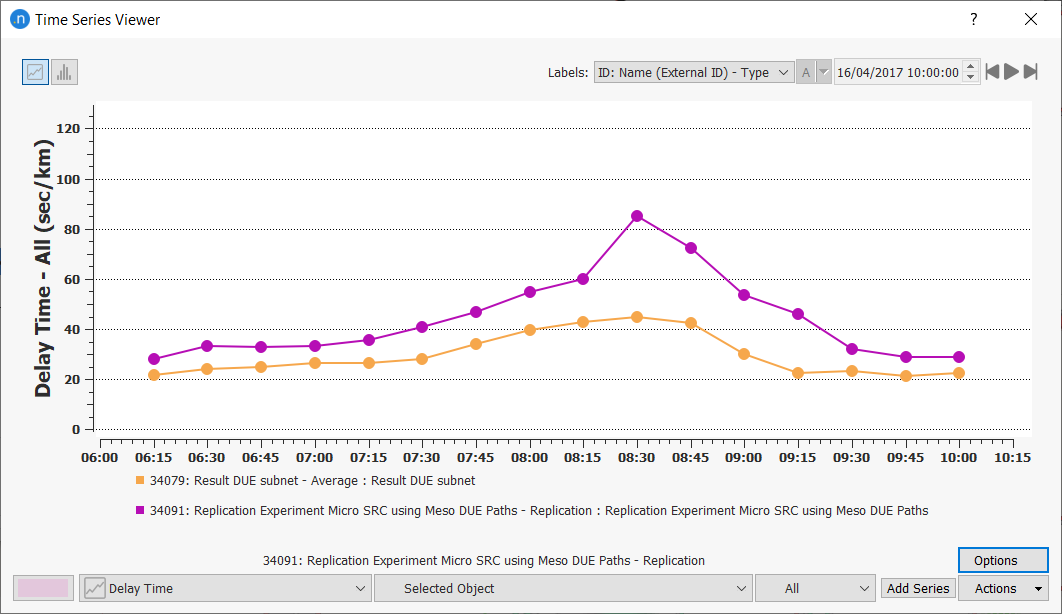Click the Add Series button
Screen dimensions: 1062x614
(x=918, y=589)
